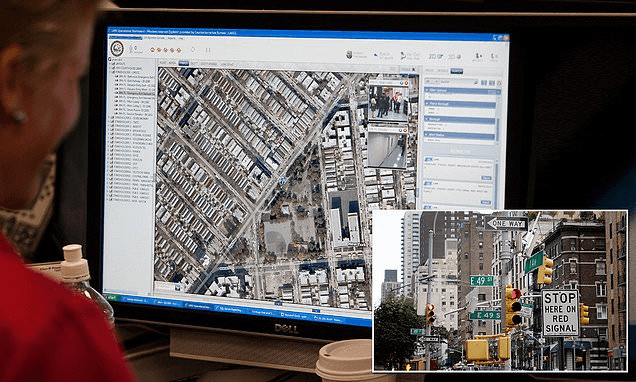This screenshot has height=382, width=636.
Task: Click the leftmost red circular toolbar icon
Action: 153,50
